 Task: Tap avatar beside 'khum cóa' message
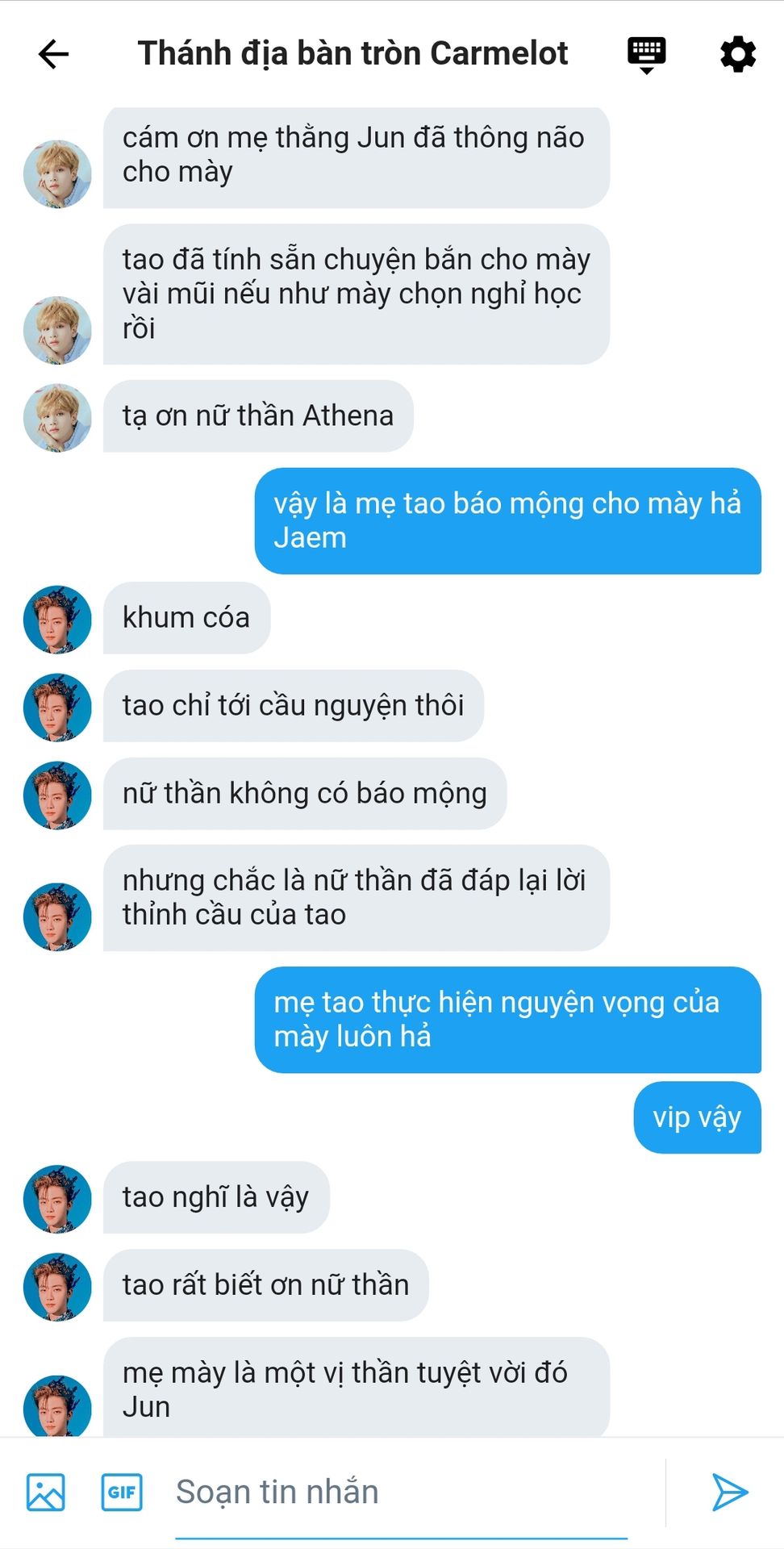point(57,619)
